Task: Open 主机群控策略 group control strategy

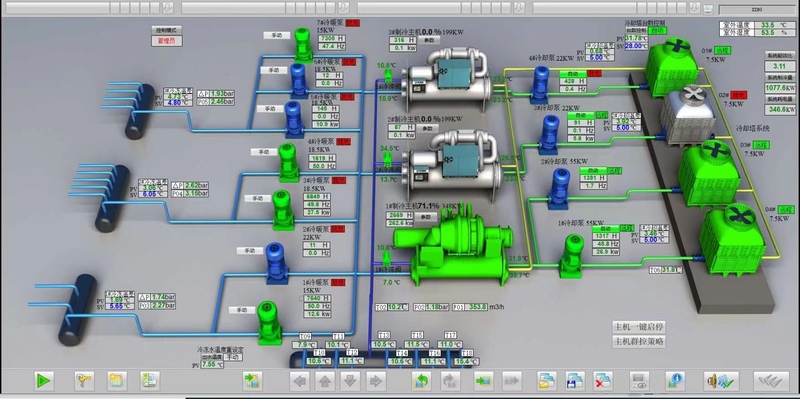Action: pyautogui.click(x=639, y=341)
